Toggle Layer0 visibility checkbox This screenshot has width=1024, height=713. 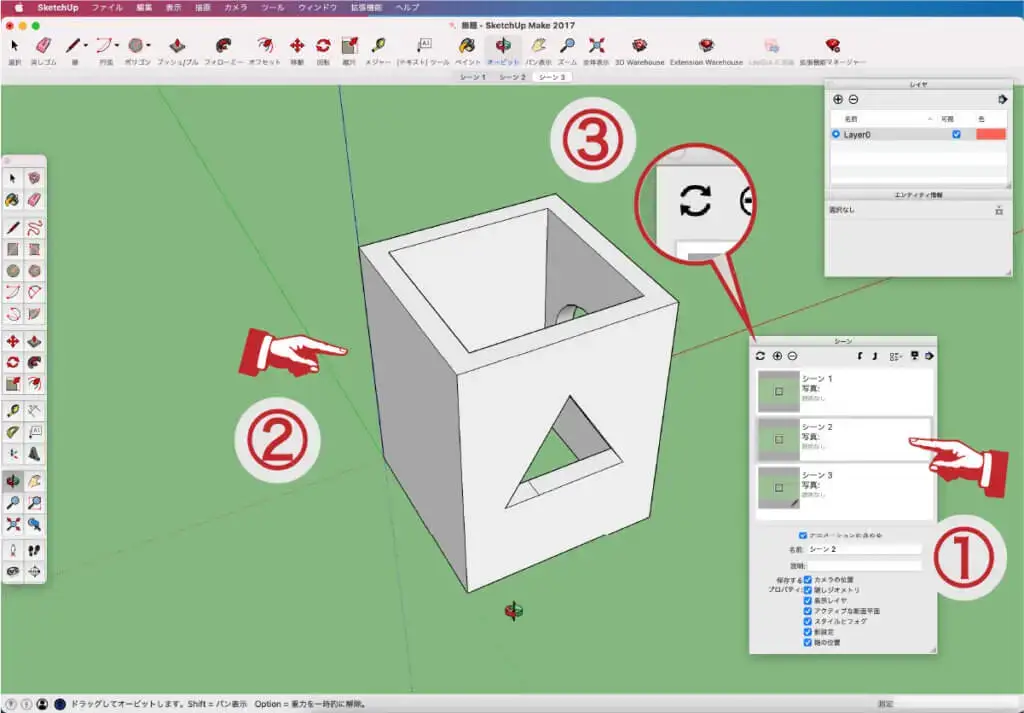click(956, 134)
